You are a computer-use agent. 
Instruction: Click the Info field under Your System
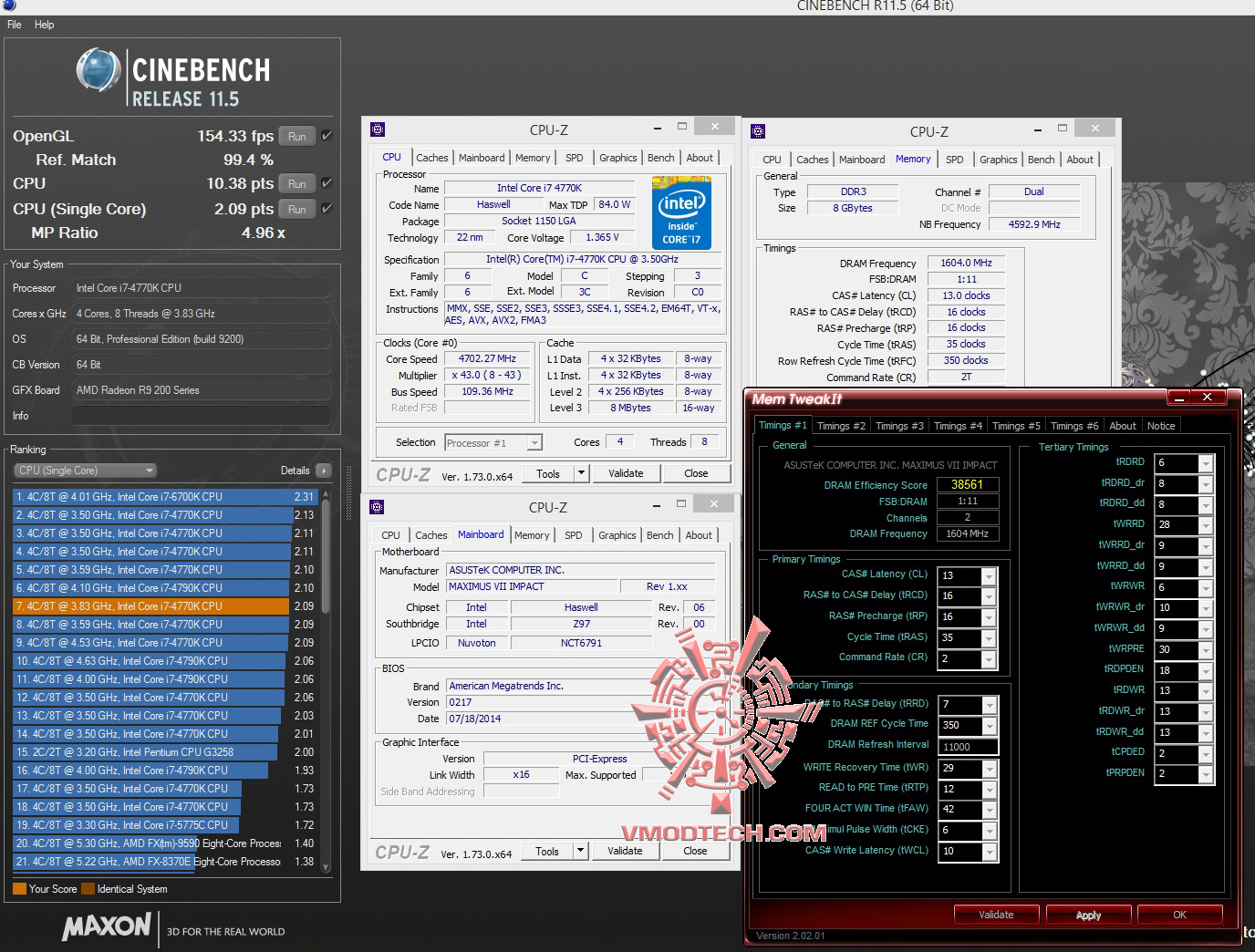[200, 416]
